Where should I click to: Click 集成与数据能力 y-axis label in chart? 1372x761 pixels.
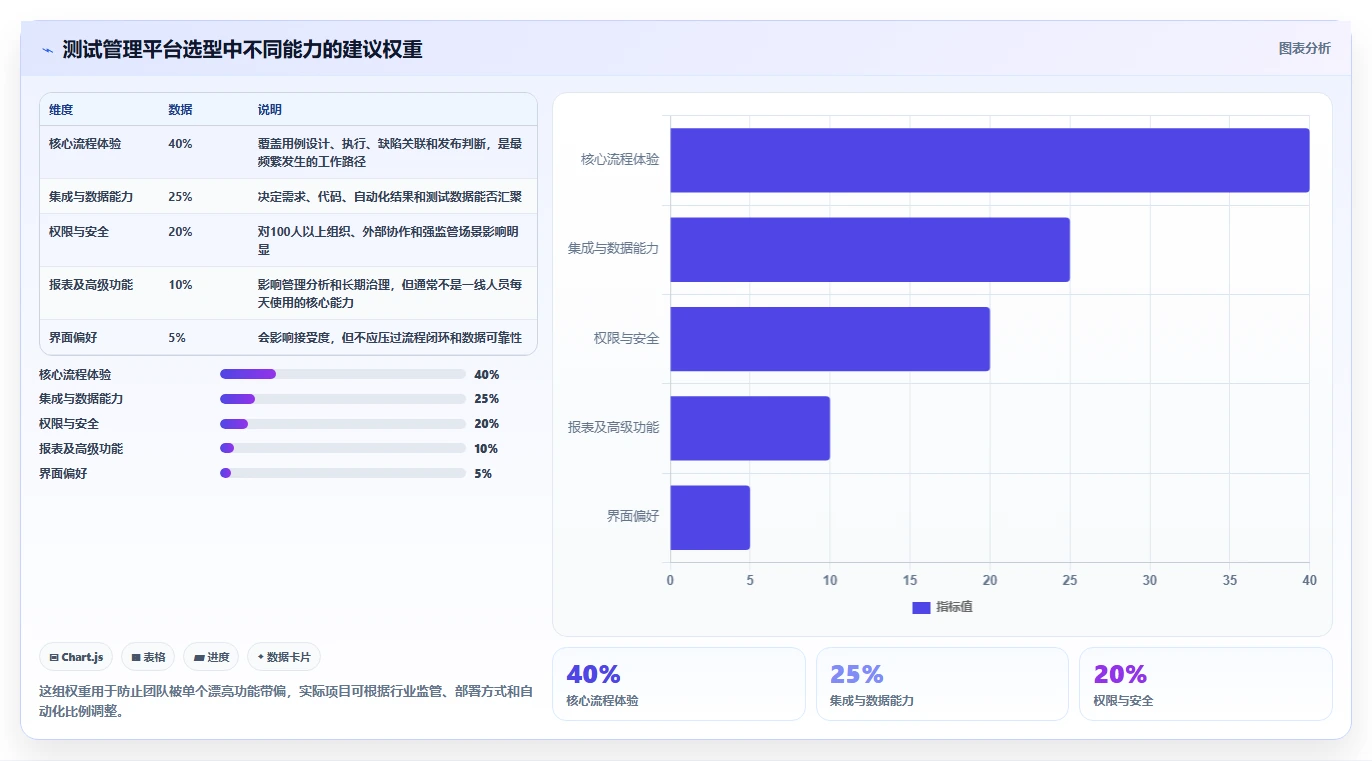pyautogui.click(x=613, y=249)
